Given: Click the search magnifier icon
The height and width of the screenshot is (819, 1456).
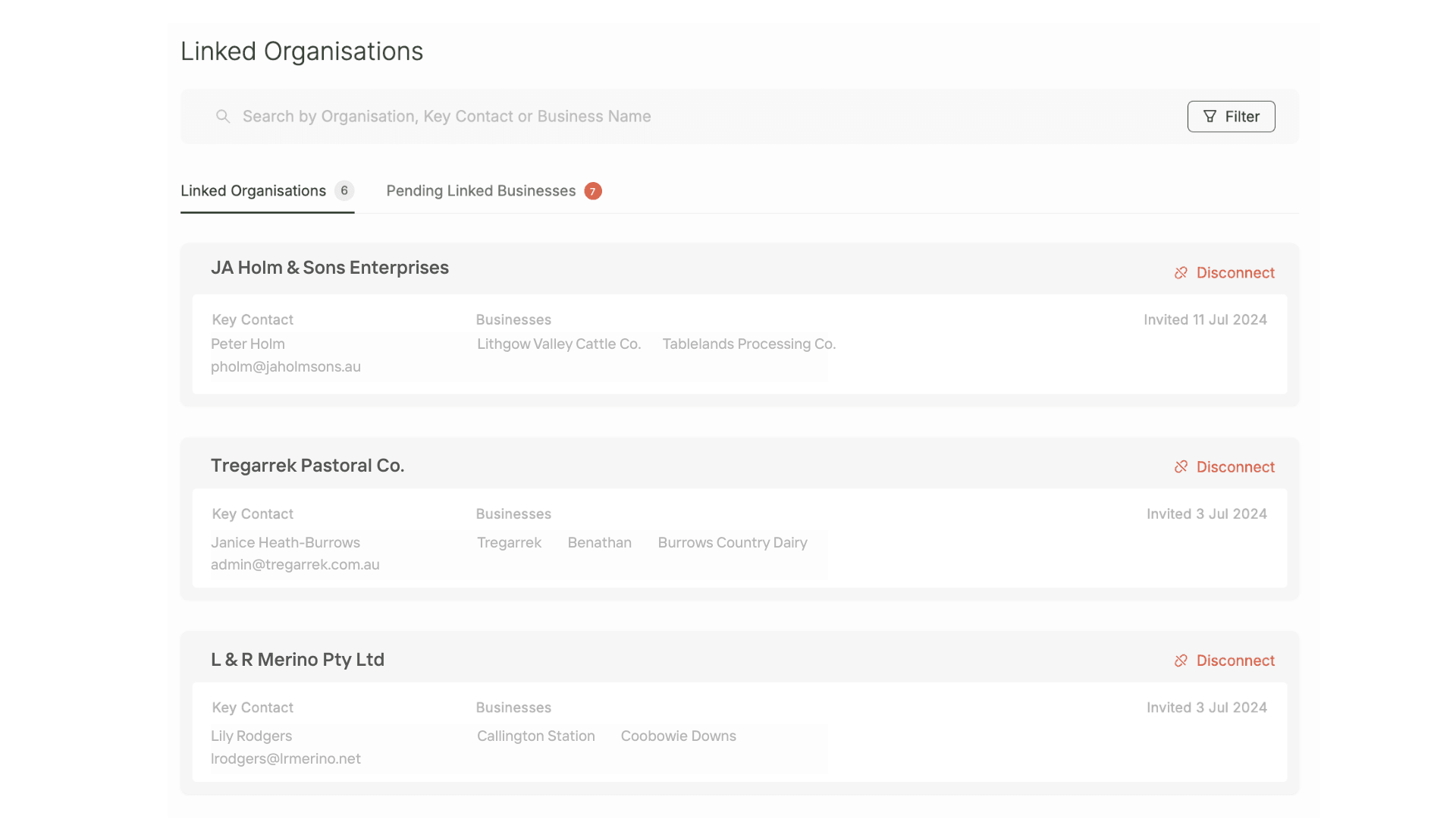Looking at the screenshot, I should [223, 116].
